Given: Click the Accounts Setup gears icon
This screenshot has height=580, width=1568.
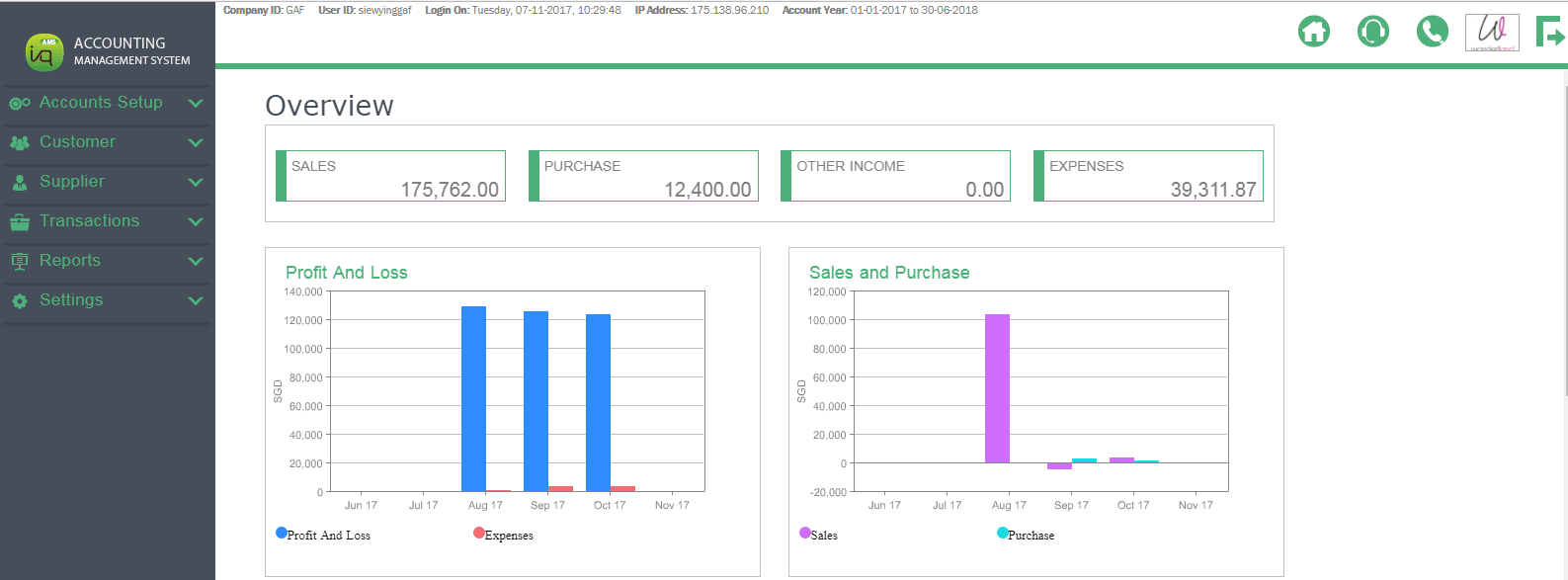Looking at the screenshot, I should pyautogui.click(x=20, y=103).
